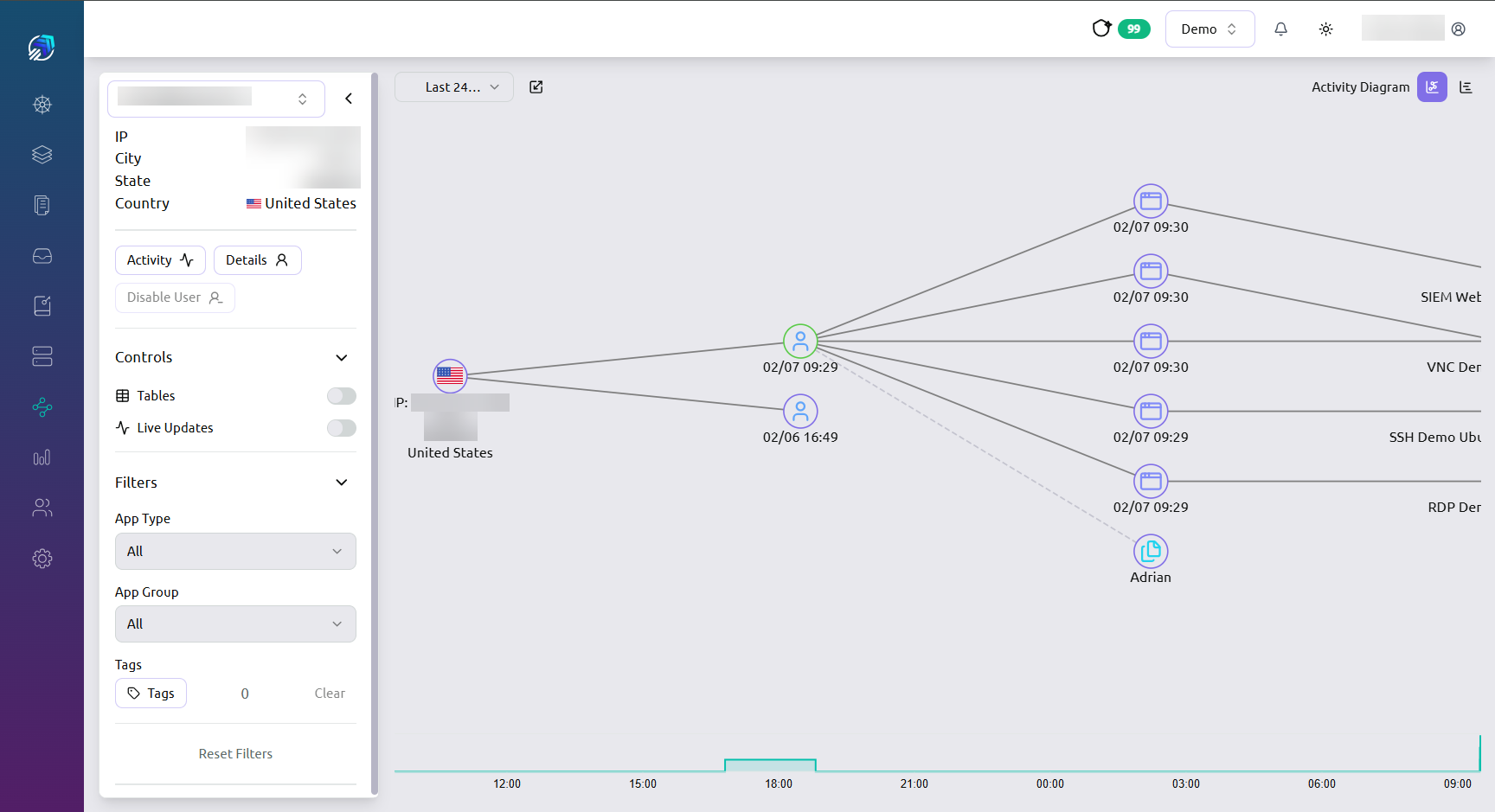Open settings via the gear icon
The height and width of the screenshot is (812, 1495).
tap(42, 558)
